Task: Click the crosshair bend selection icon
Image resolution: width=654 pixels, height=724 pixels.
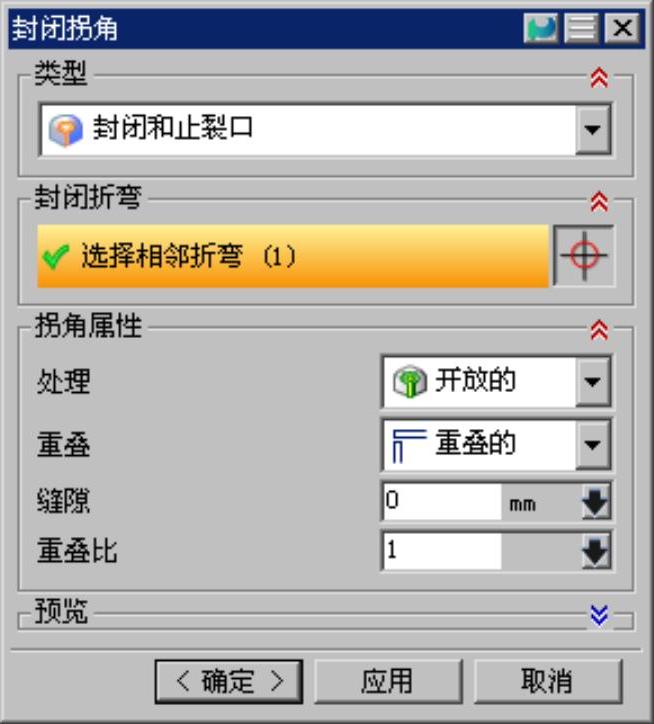Action: tap(584, 255)
